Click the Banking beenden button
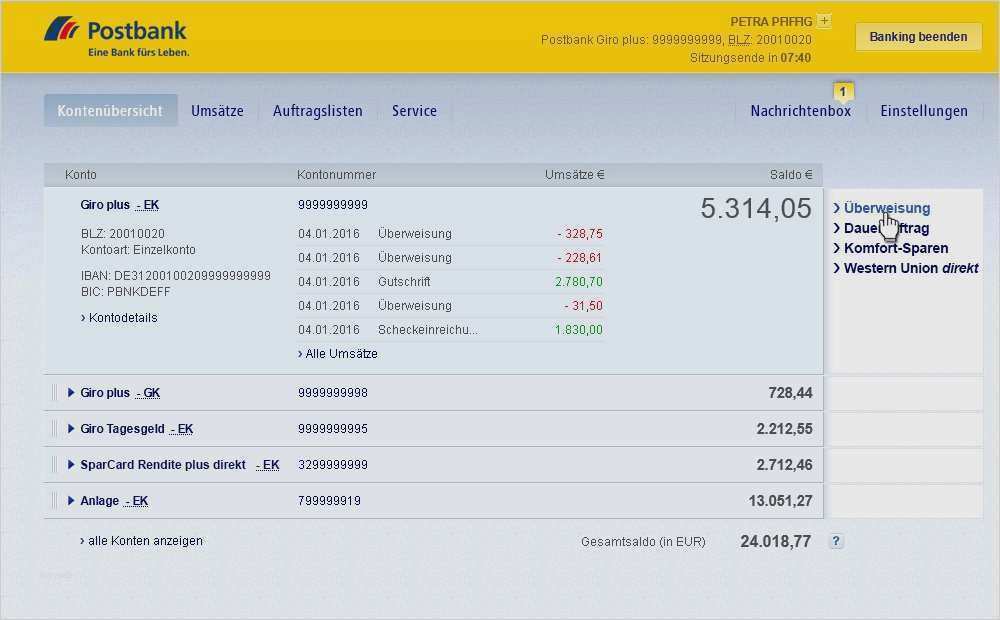This screenshot has height=620, width=1000. 918,37
